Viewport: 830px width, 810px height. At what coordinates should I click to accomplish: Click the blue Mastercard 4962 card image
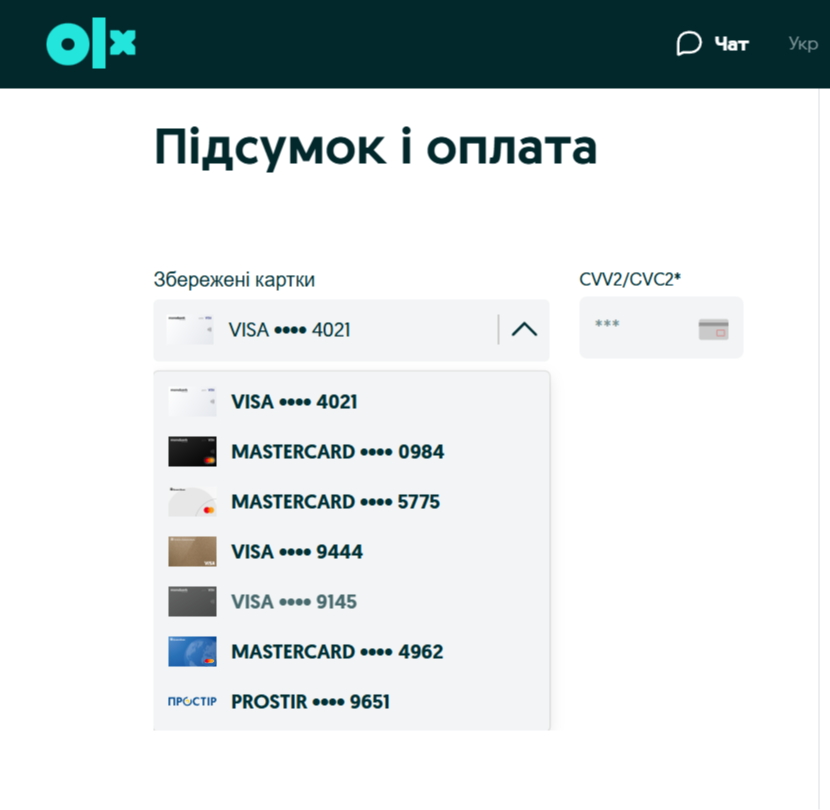192,651
